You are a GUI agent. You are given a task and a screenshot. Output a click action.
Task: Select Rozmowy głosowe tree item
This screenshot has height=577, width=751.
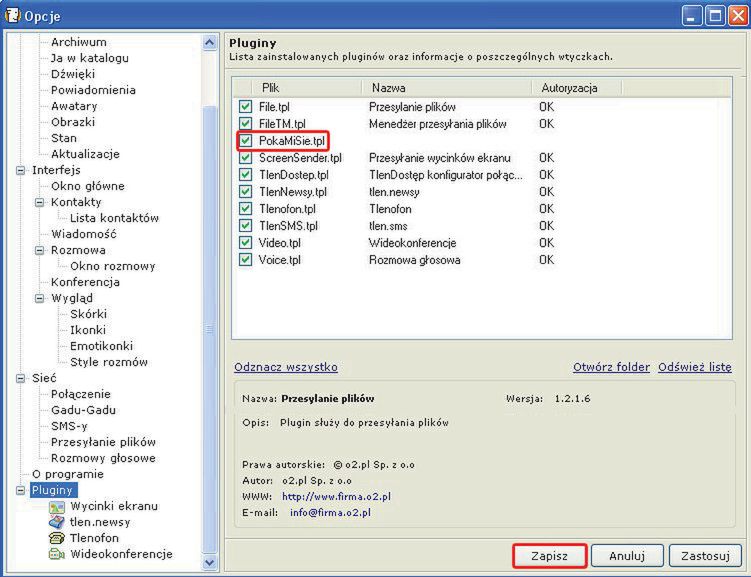[x=103, y=458]
